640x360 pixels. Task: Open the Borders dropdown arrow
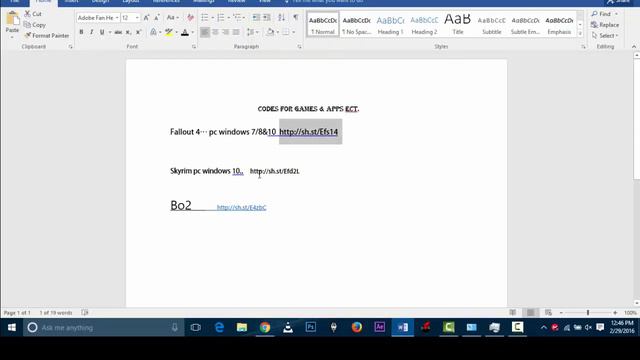(293, 32)
